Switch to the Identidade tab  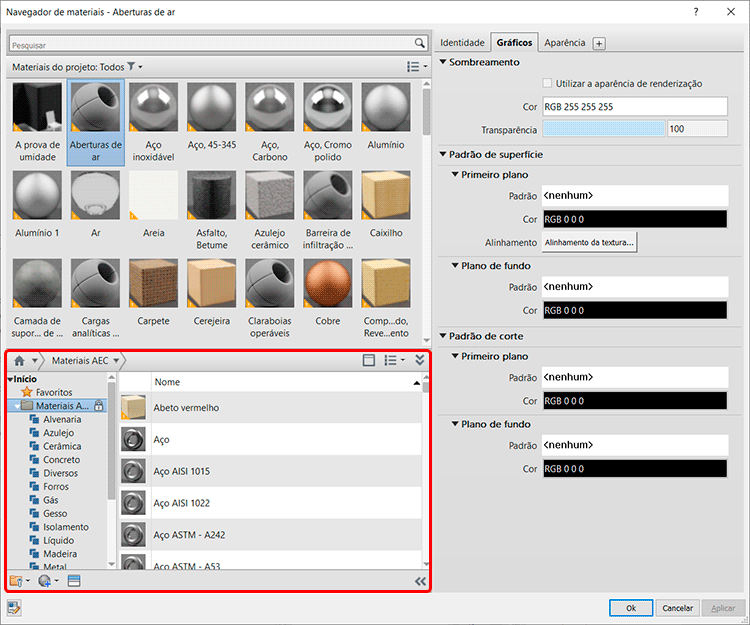point(462,43)
